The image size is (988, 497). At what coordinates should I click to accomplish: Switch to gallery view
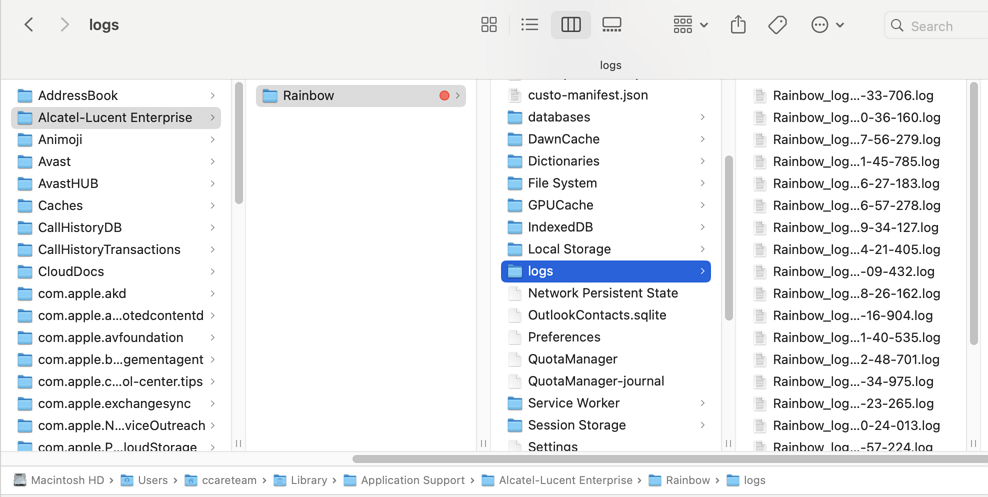[611, 25]
